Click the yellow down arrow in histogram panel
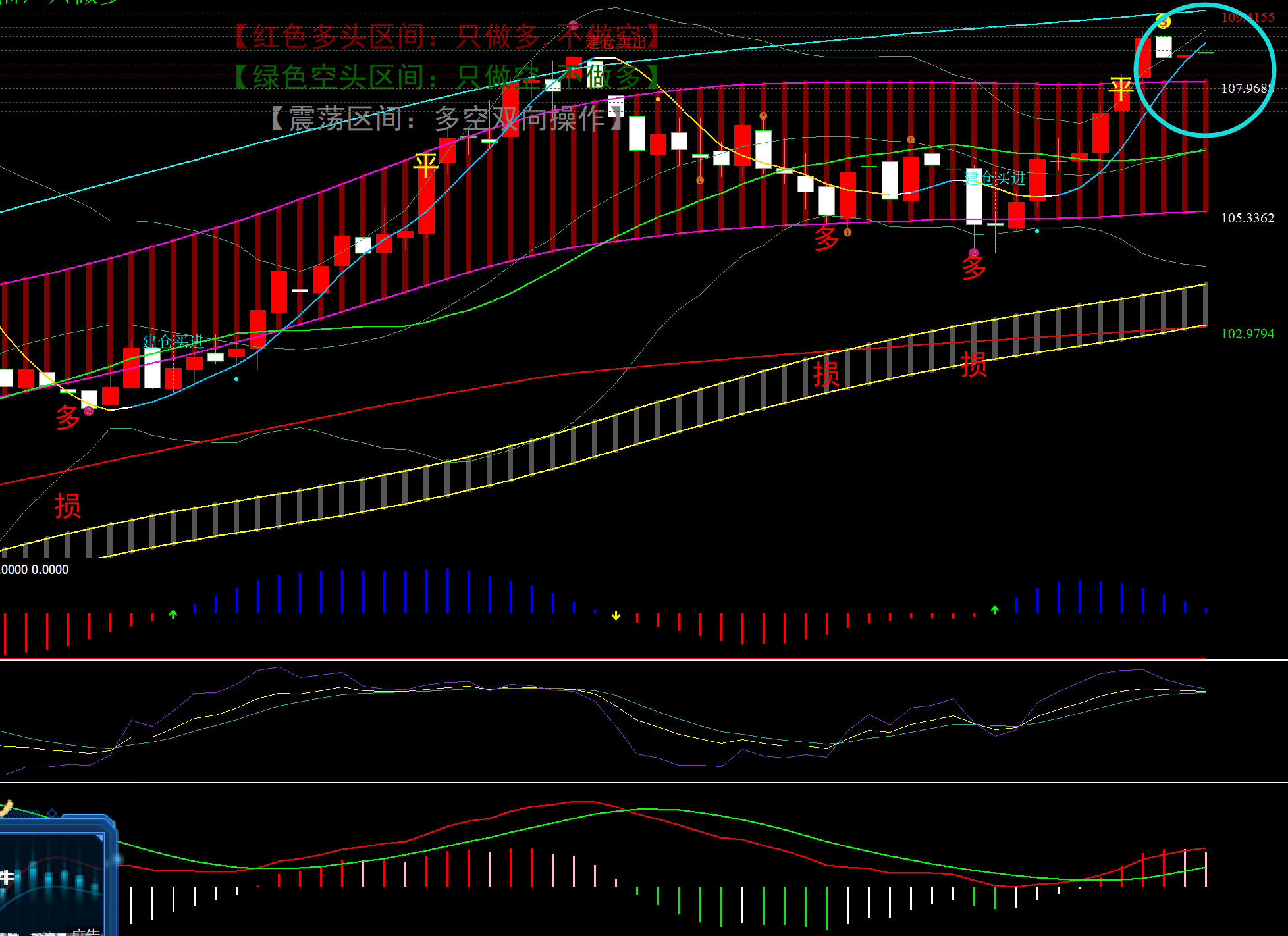 click(616, 616)
